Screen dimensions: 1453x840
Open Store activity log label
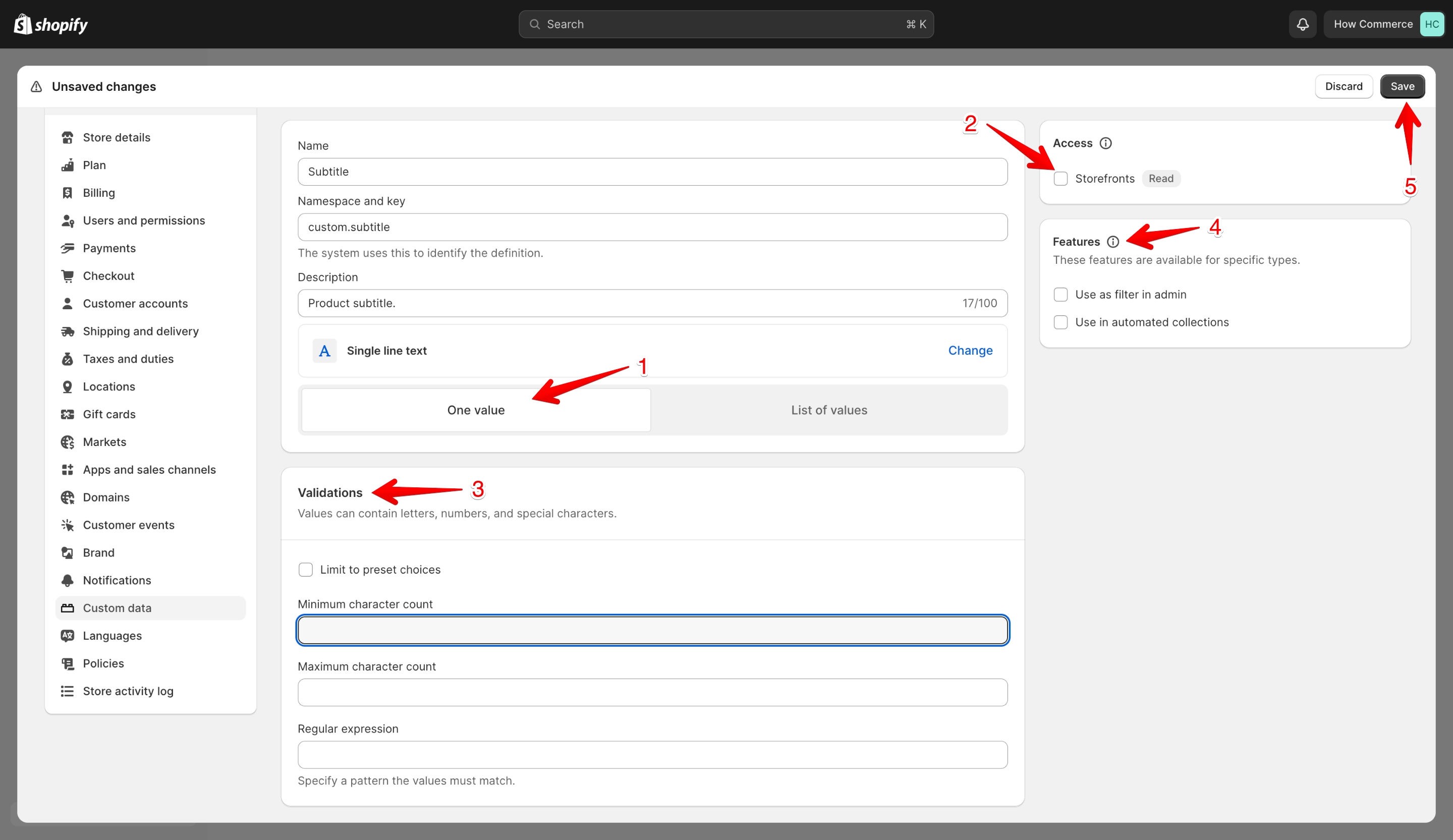tap(128, 691)
